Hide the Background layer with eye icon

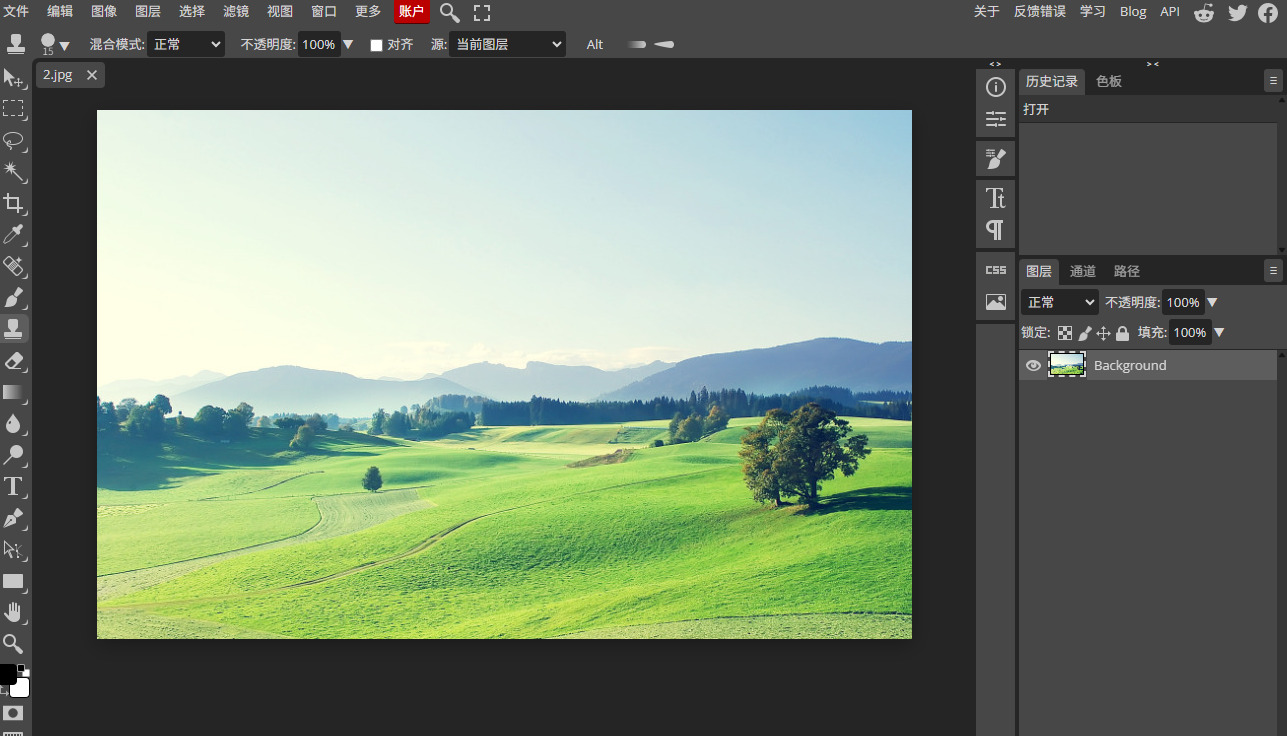[1033, 366]
